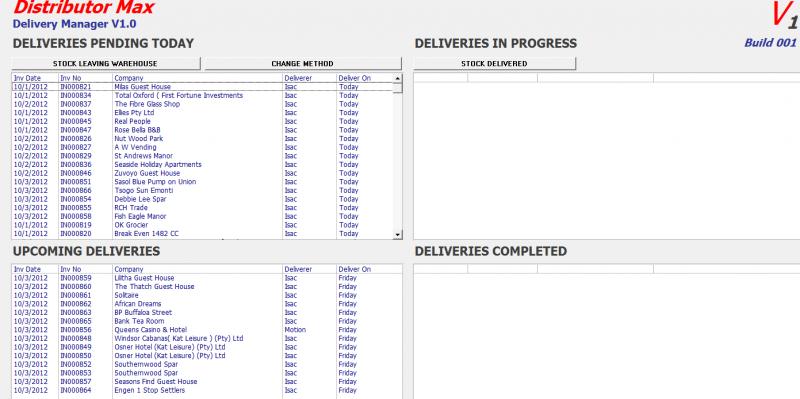Select the Seaside Holiday Apartments row

(x=202, y=165)
